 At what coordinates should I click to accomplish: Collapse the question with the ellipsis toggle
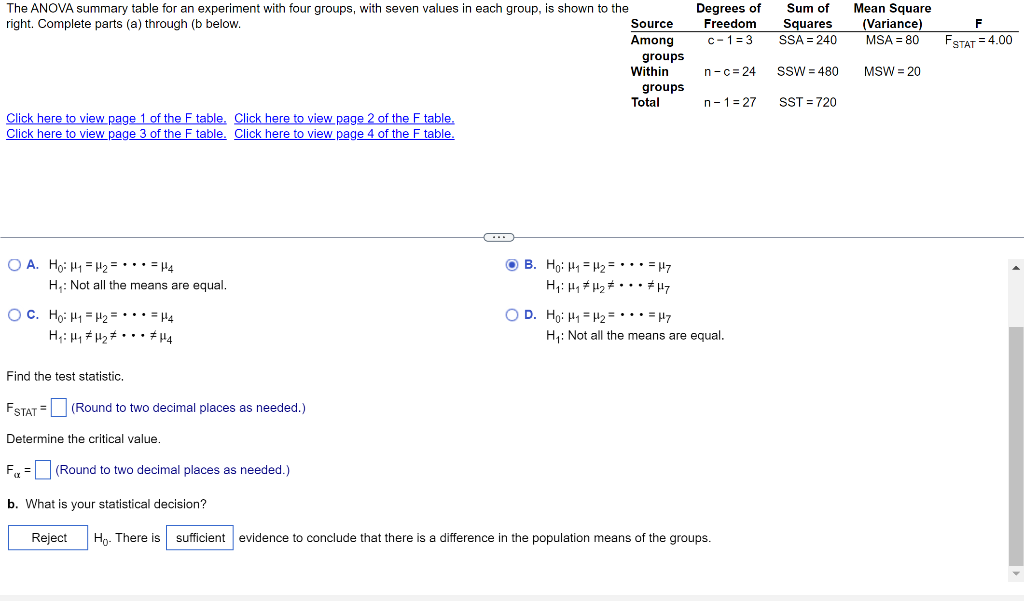coord(497,236)
